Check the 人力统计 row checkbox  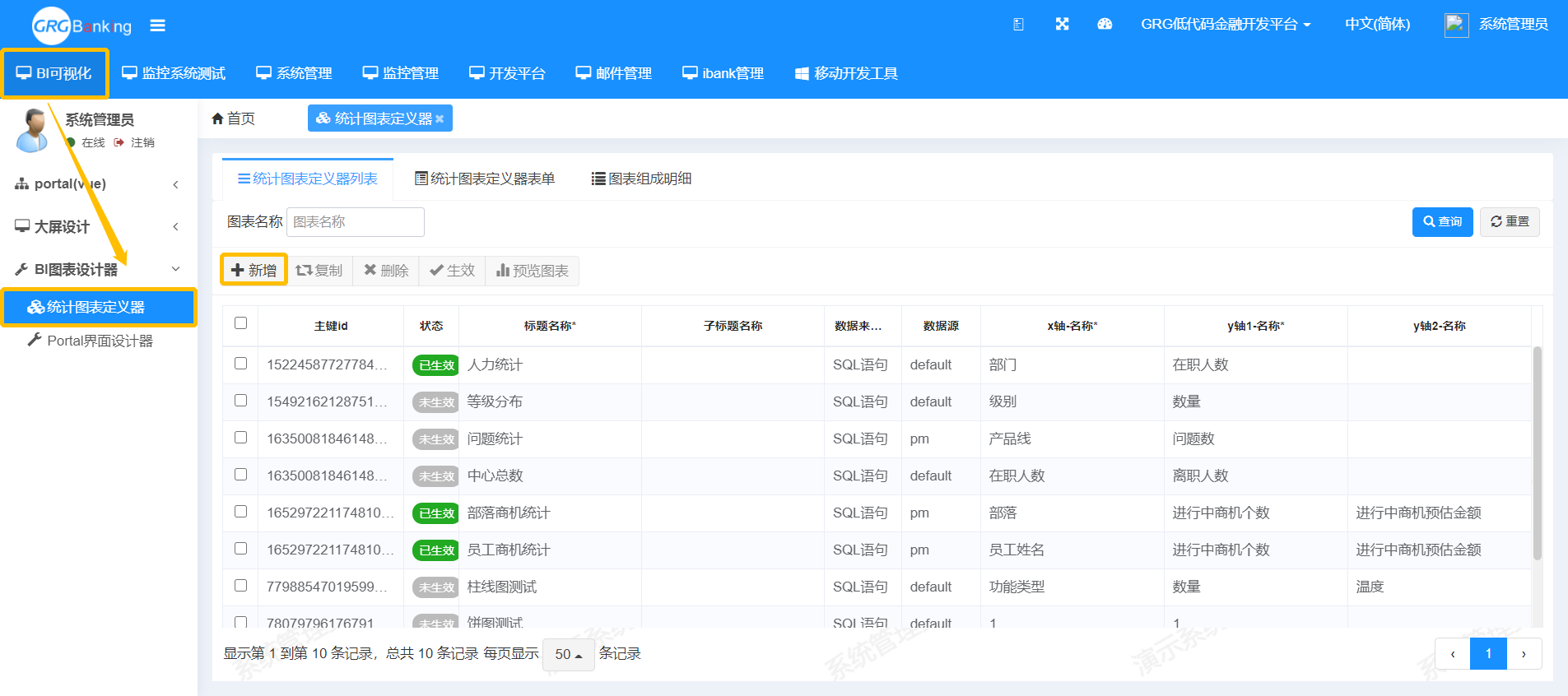[x=240, y=364]
